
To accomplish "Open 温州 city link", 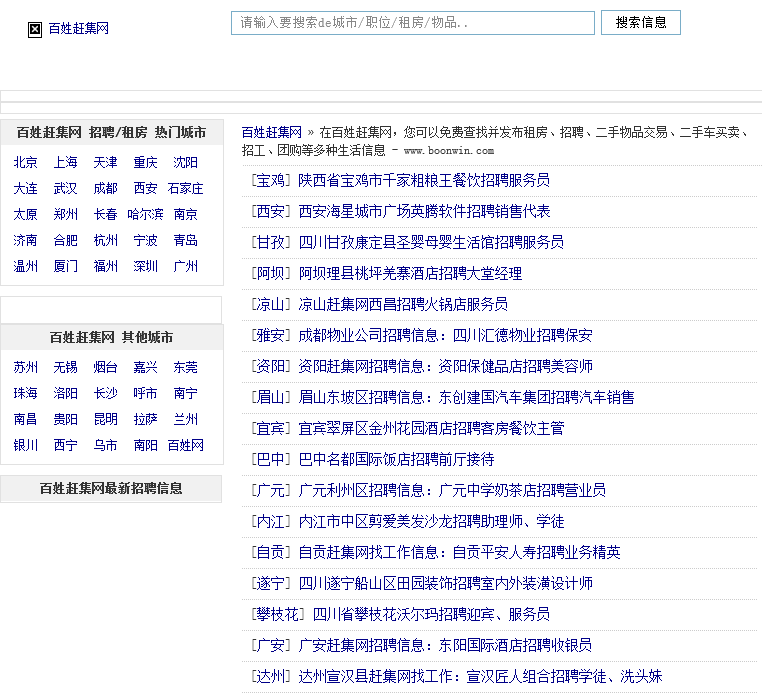I will pos(25,266).
